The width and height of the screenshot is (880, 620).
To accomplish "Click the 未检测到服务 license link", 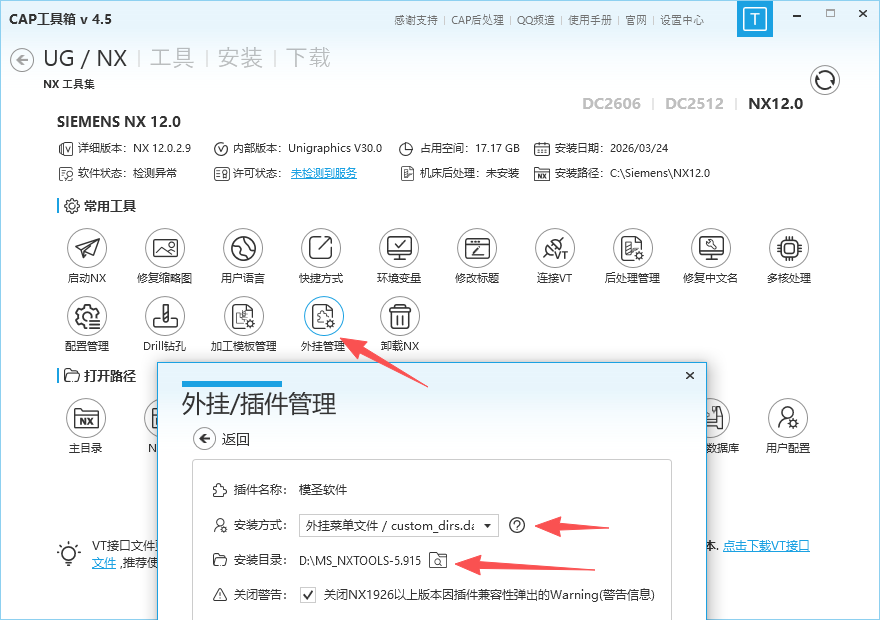I will (324, 173).
